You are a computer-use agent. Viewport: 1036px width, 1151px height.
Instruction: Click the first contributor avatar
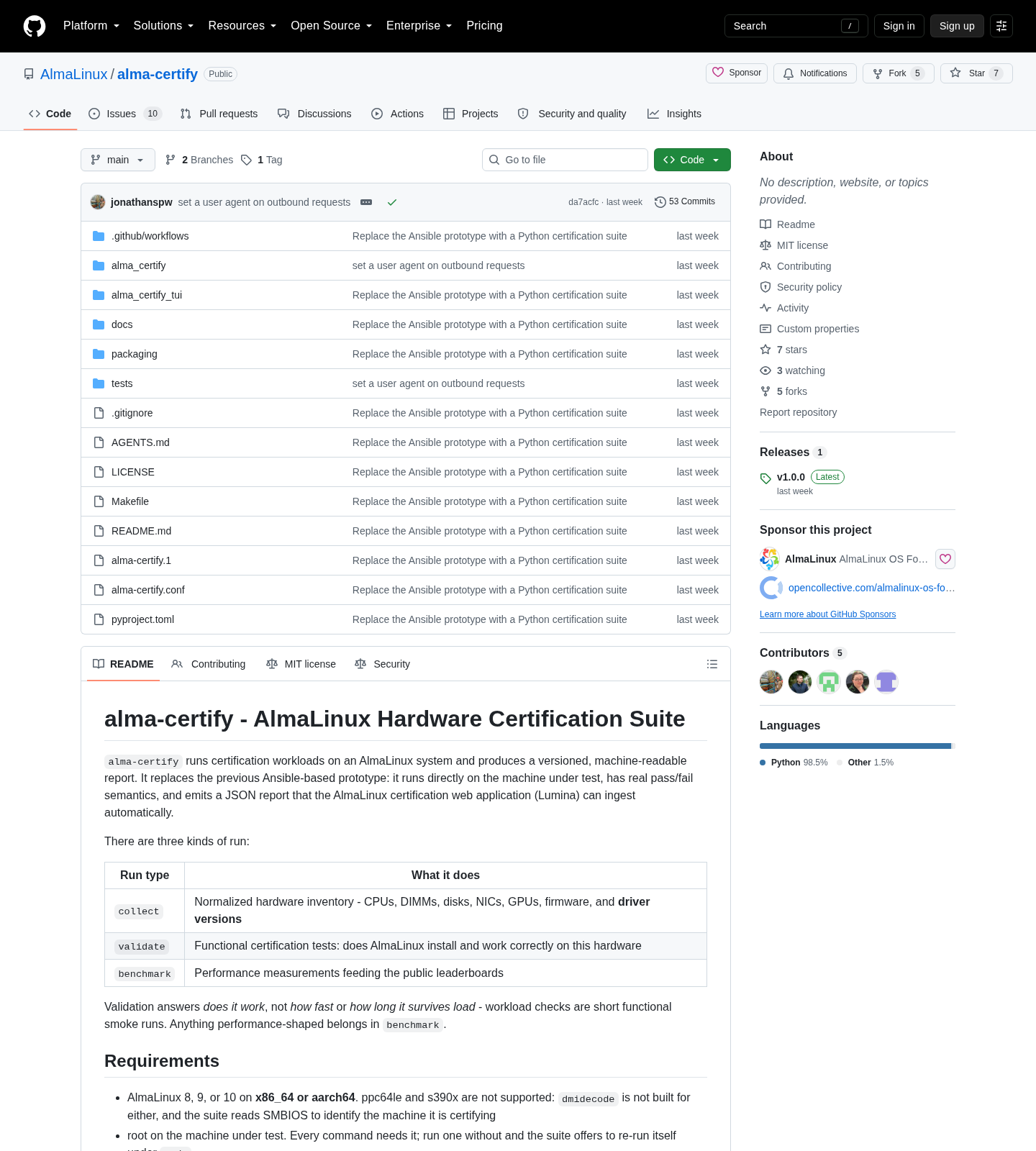tap(771, 682)
